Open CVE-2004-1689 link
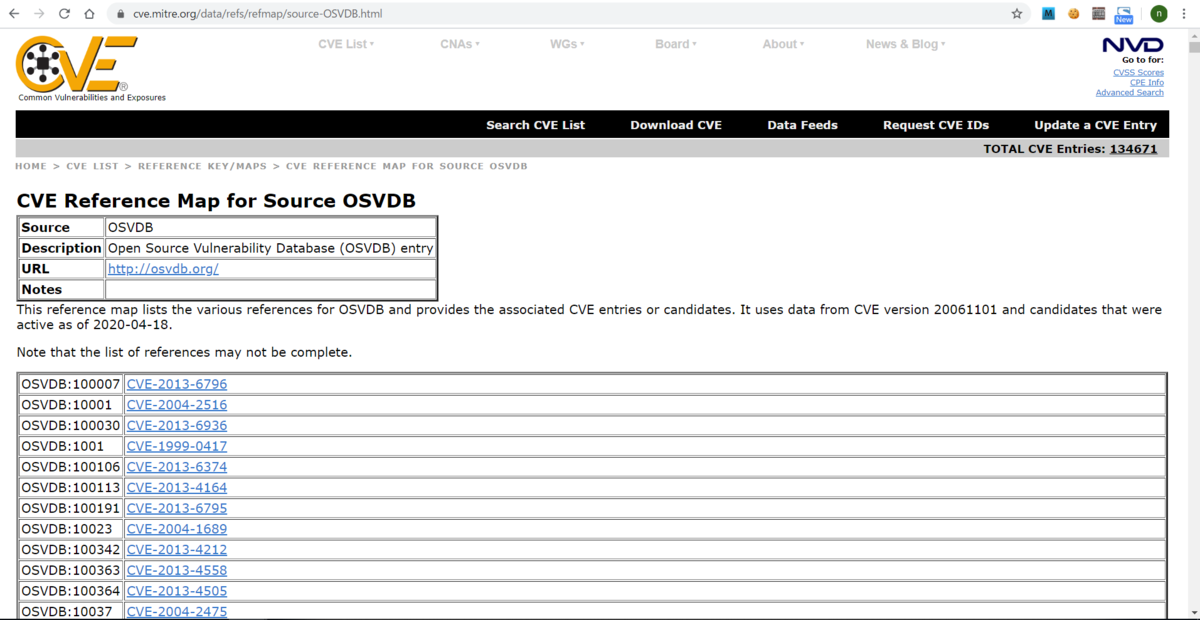This screenshot has width=1200, height=620. click(x=177, y=528)
